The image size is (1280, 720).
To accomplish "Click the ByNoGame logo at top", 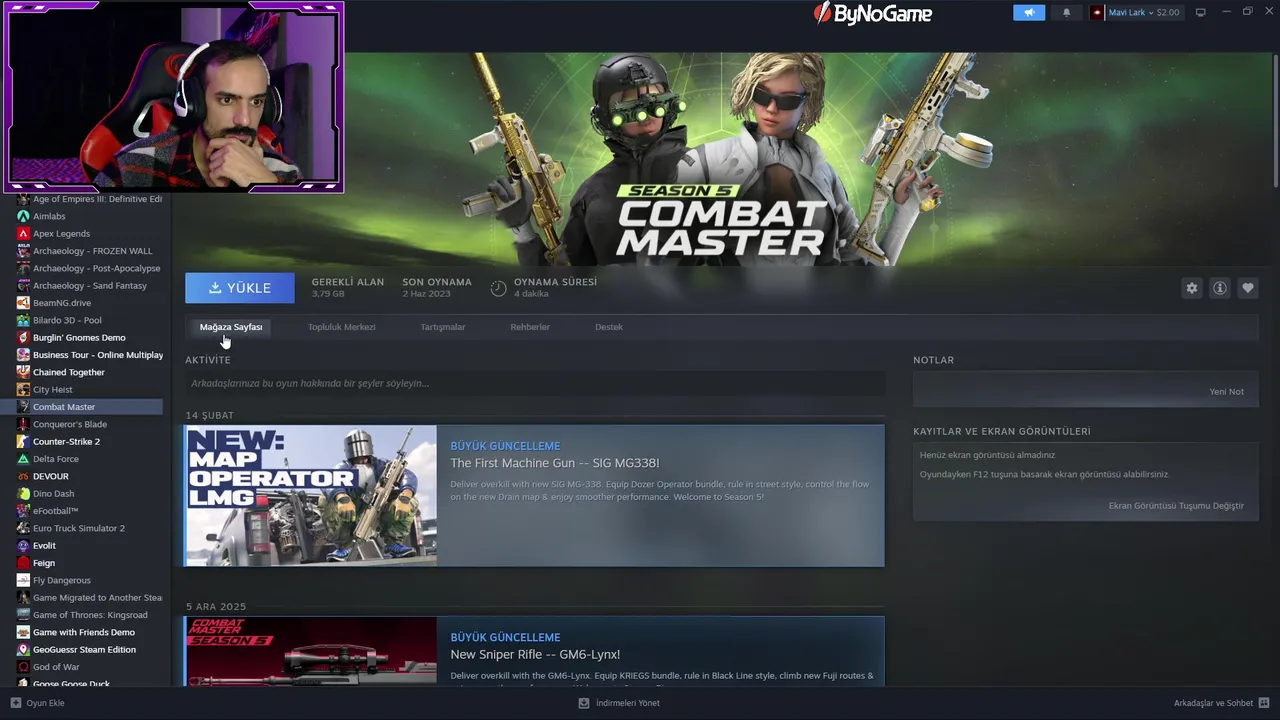I will click(x=873, y=13).
